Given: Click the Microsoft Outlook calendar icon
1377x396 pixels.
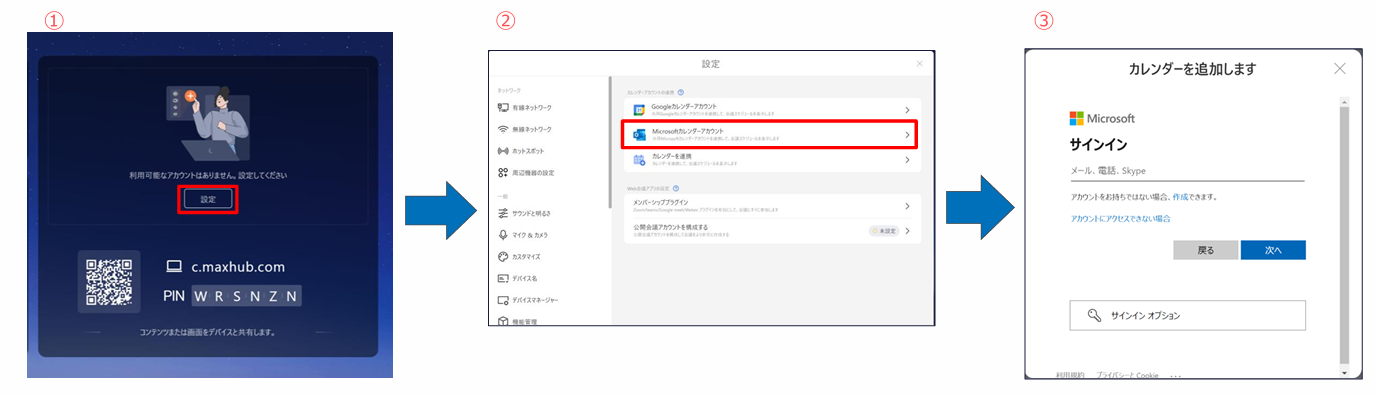Looking at the screenshot, I should tap(639, 134).
